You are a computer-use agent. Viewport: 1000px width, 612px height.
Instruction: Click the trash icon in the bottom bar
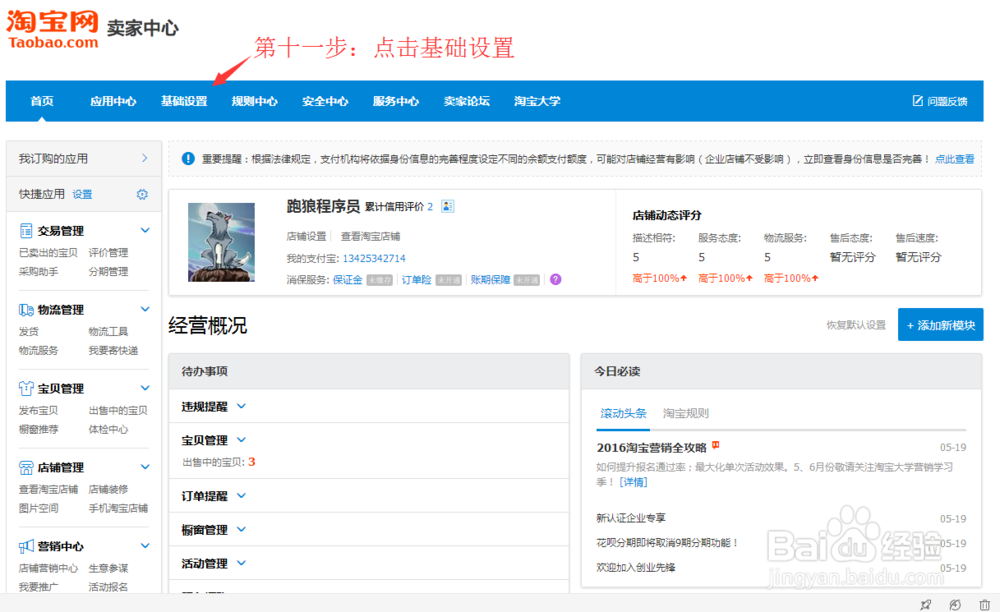coord(985,604)
